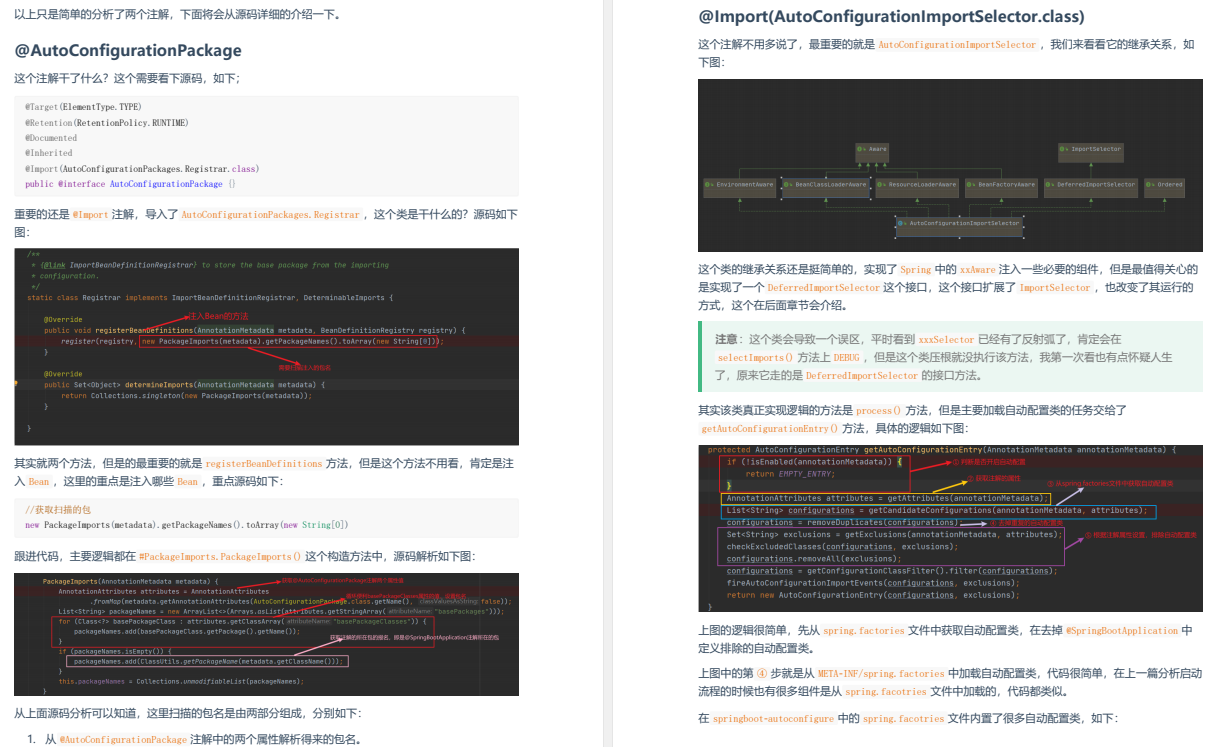The image size is (1212, 747).
Task: Click inline code registerBeanDefinitions
Action: (x=264, y=464)
